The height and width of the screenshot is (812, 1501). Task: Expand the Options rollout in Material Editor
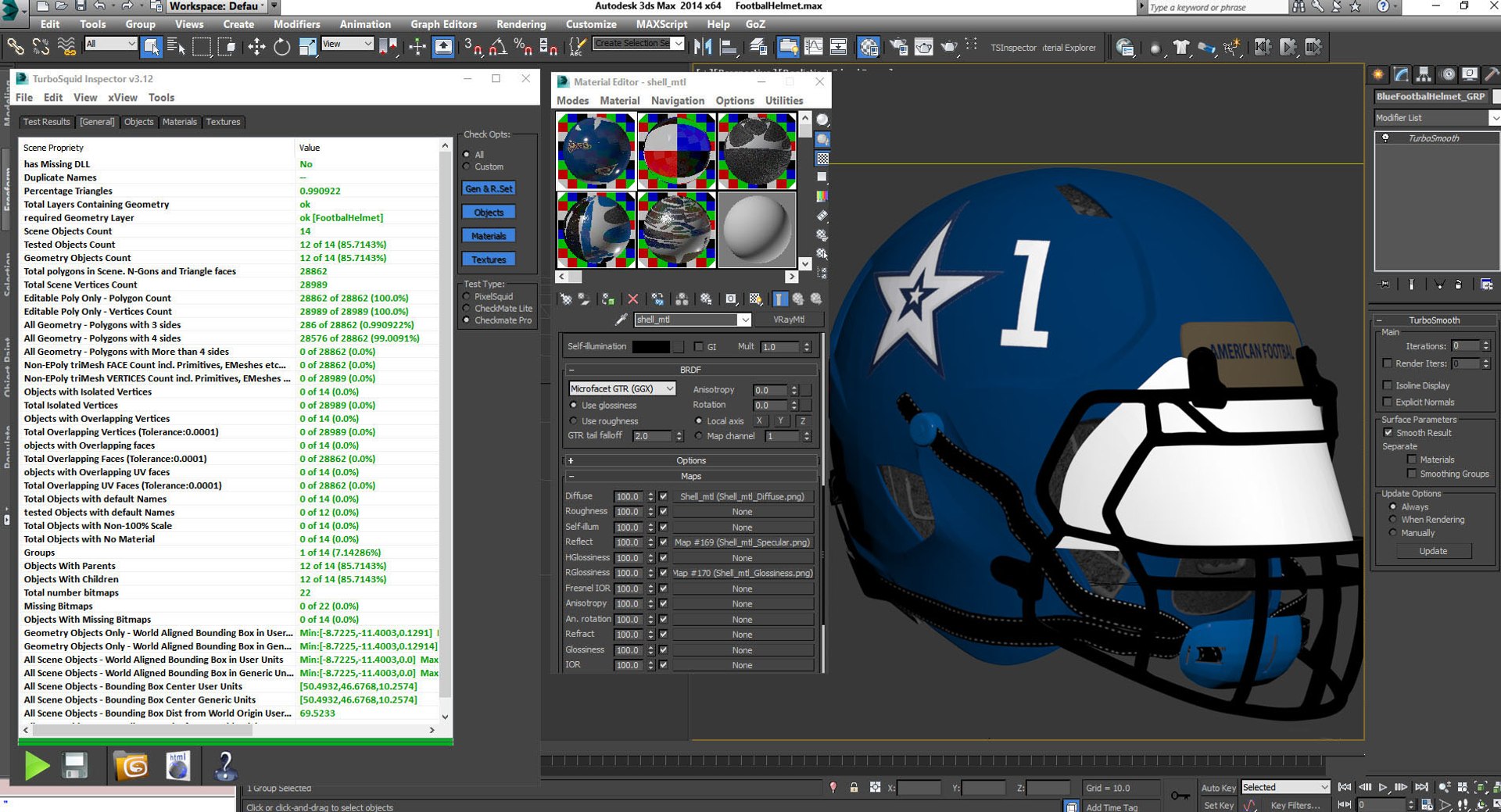click(690, 460)
